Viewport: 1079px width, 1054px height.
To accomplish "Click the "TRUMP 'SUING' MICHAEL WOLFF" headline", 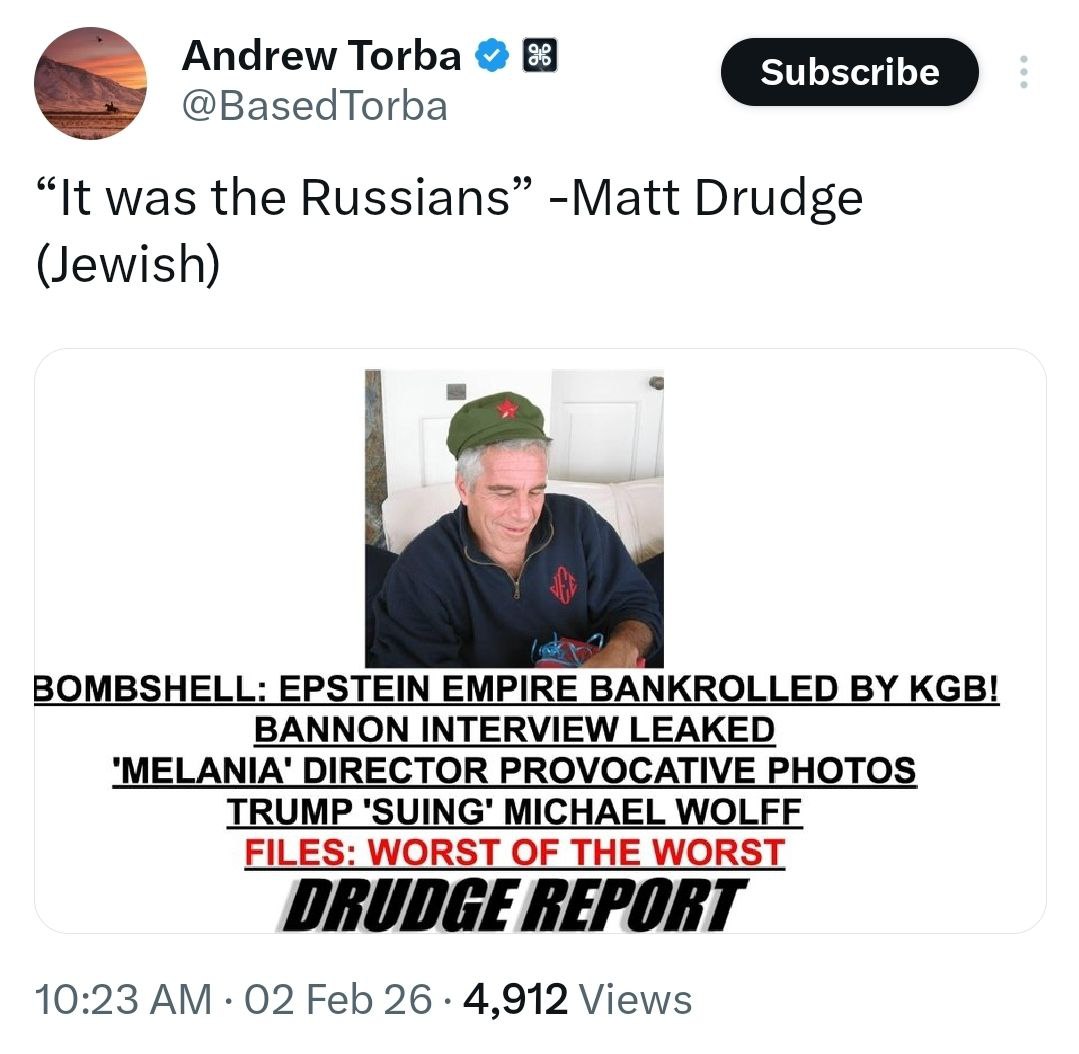I will click(x=515, y=811).
